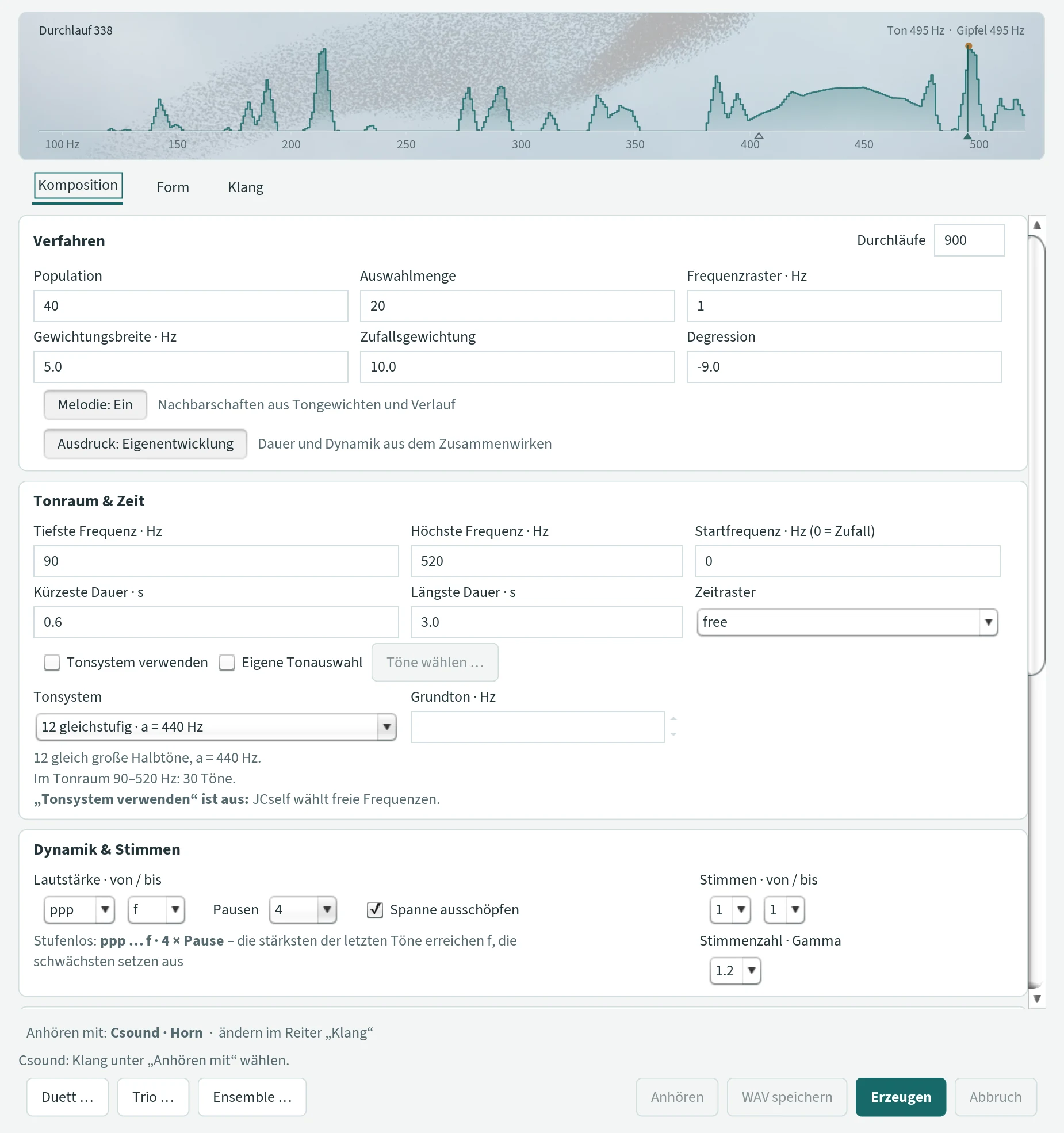Open the first Stimmen von dropdown
Viewport: 1064px width, 1133px height.
(730, 910)
